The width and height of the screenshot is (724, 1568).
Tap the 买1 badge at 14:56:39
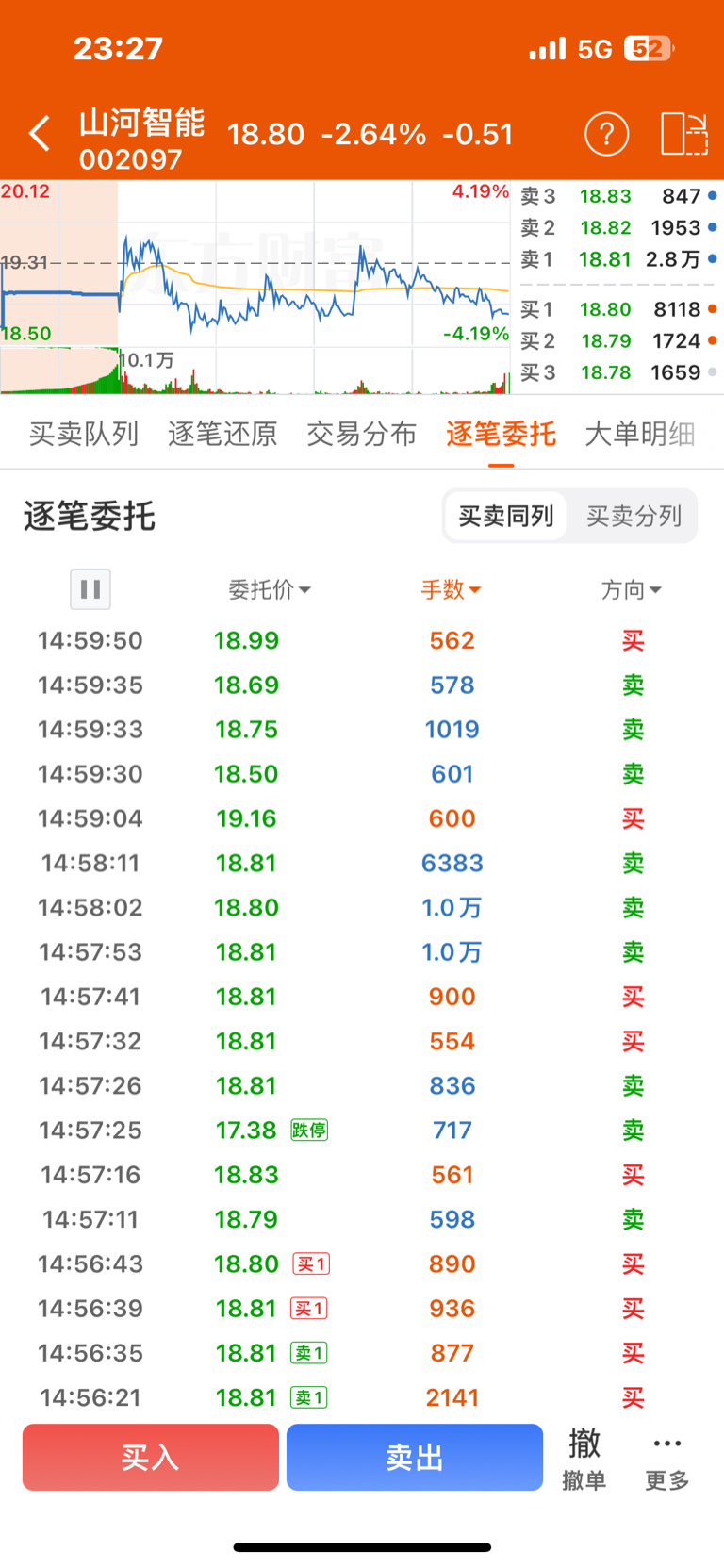click(x=309, y=1309)
